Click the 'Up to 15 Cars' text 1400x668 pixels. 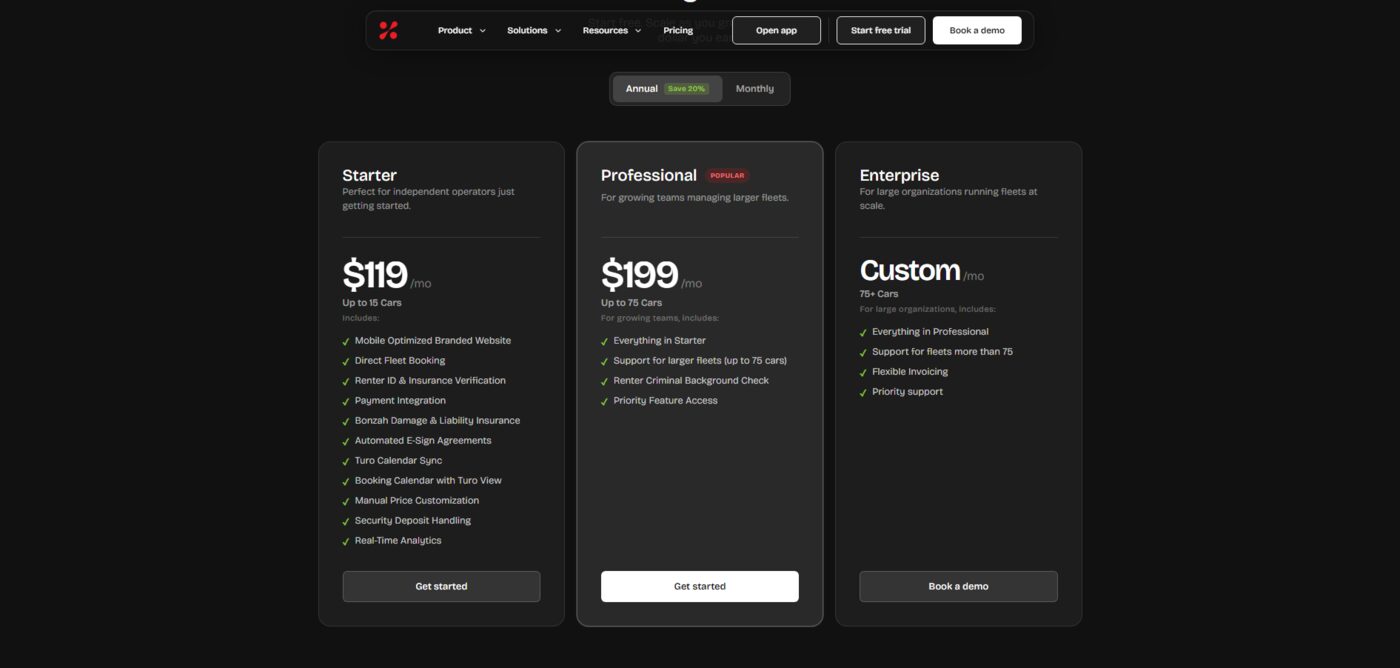coord(372,302)
